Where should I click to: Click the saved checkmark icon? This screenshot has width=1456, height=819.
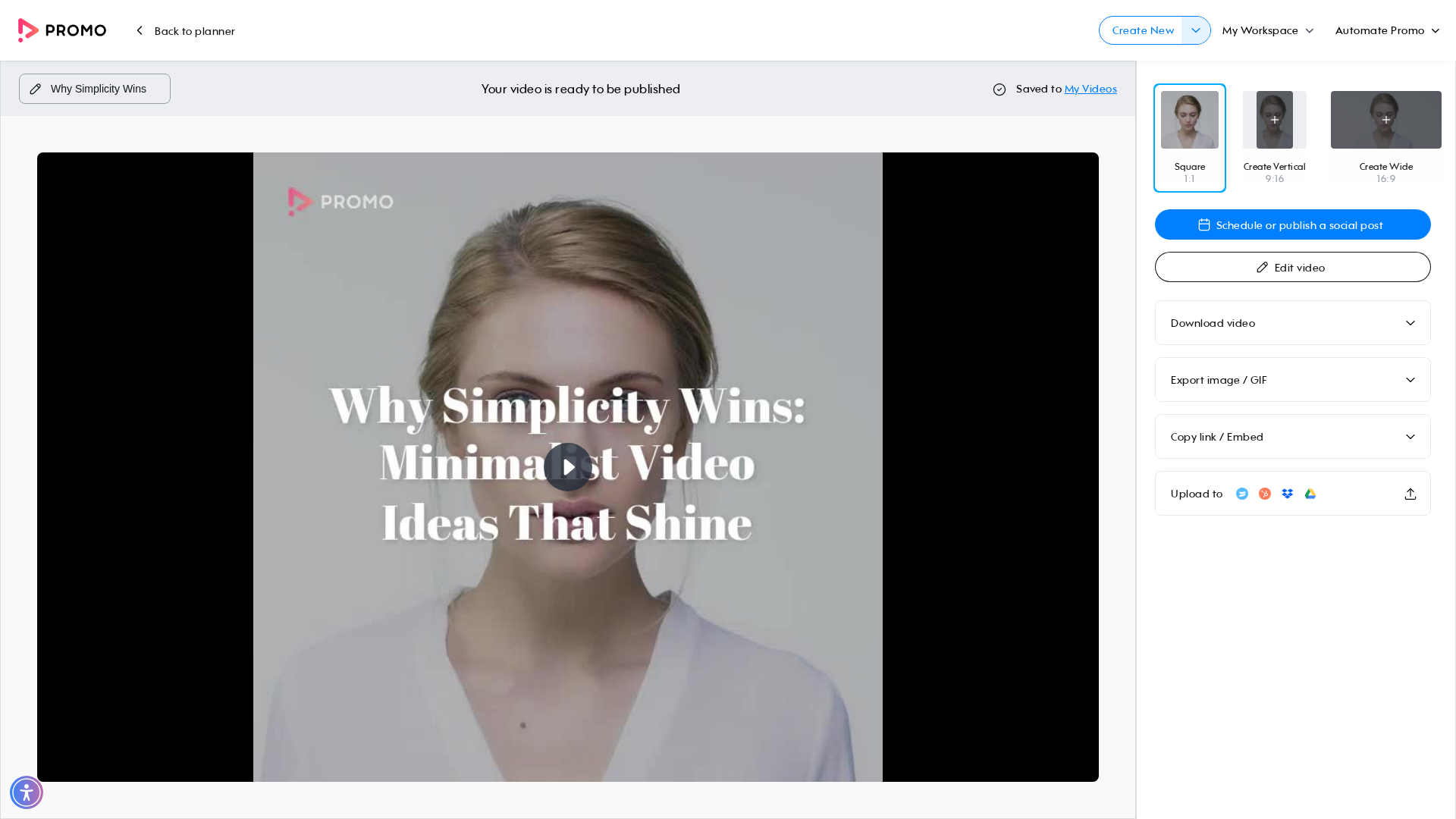[x=999, y=89]
